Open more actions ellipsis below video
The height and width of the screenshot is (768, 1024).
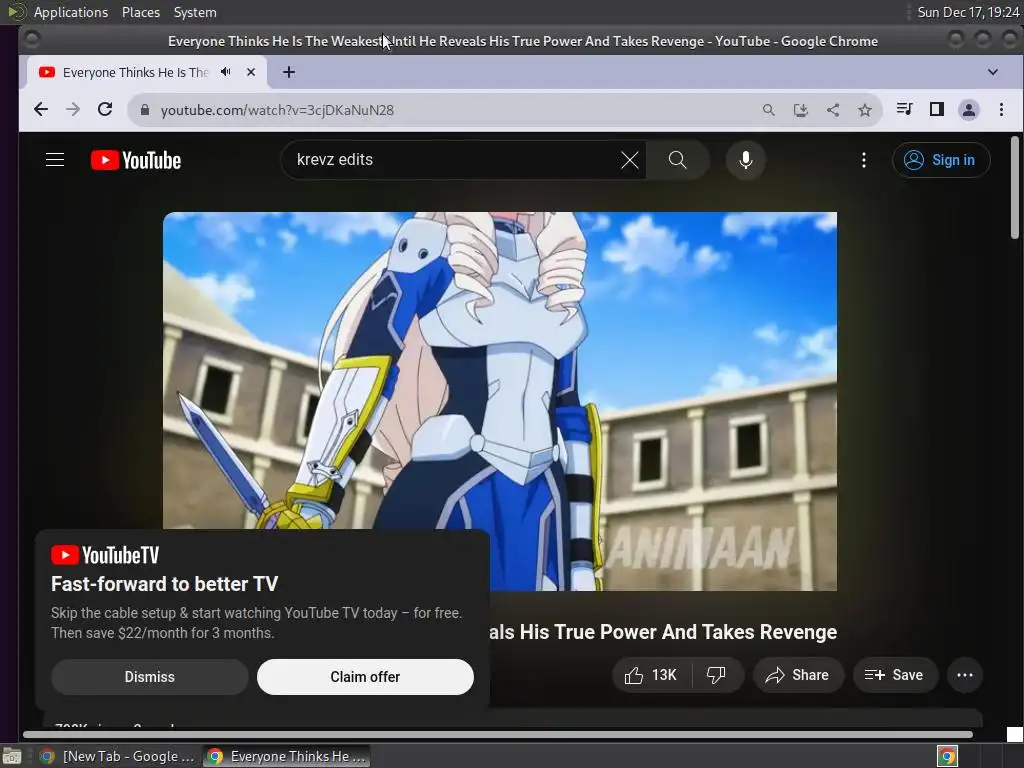point(965,675)
